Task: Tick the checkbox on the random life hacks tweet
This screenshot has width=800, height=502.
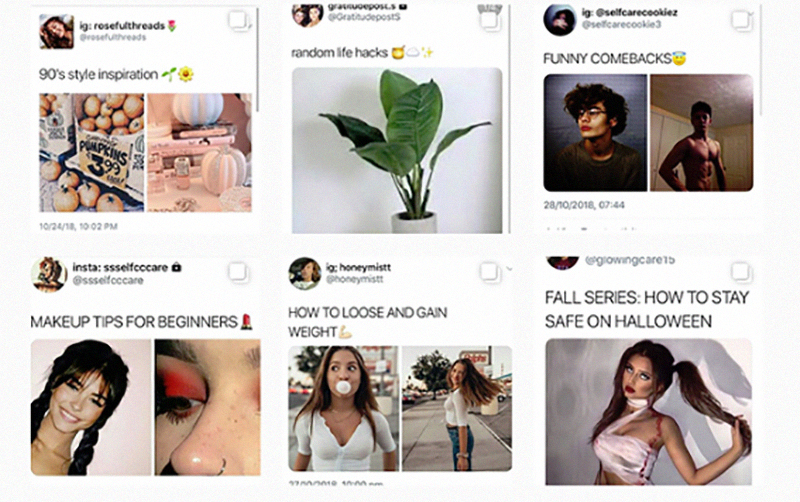Action: point(489,20)
